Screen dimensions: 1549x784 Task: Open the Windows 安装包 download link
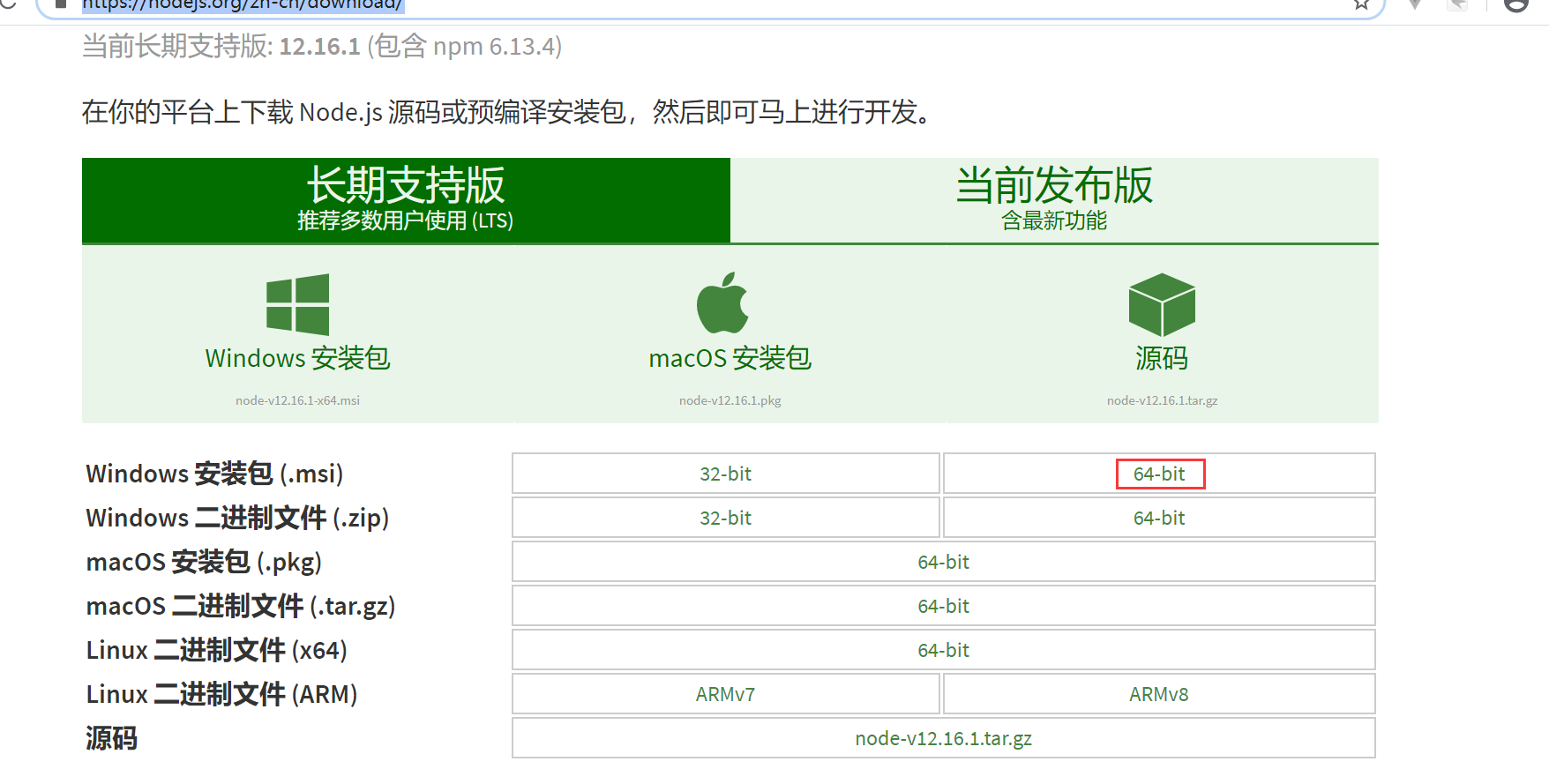coord(298,358)
